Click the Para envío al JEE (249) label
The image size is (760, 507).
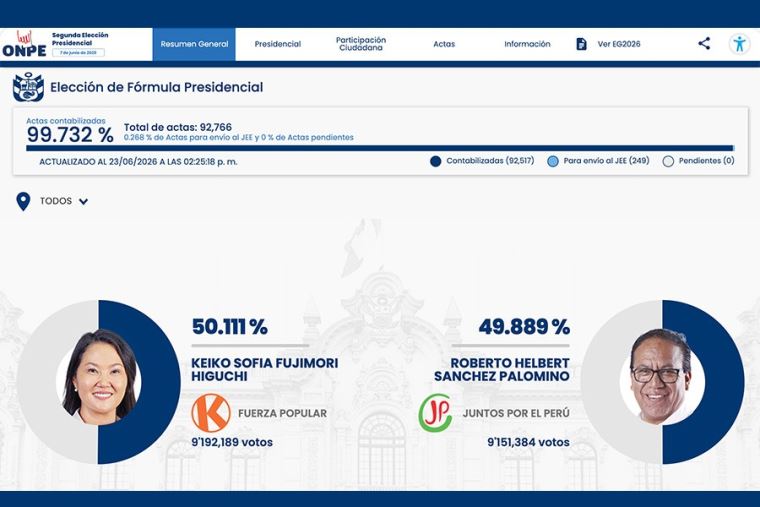click(x=606, y=160)
